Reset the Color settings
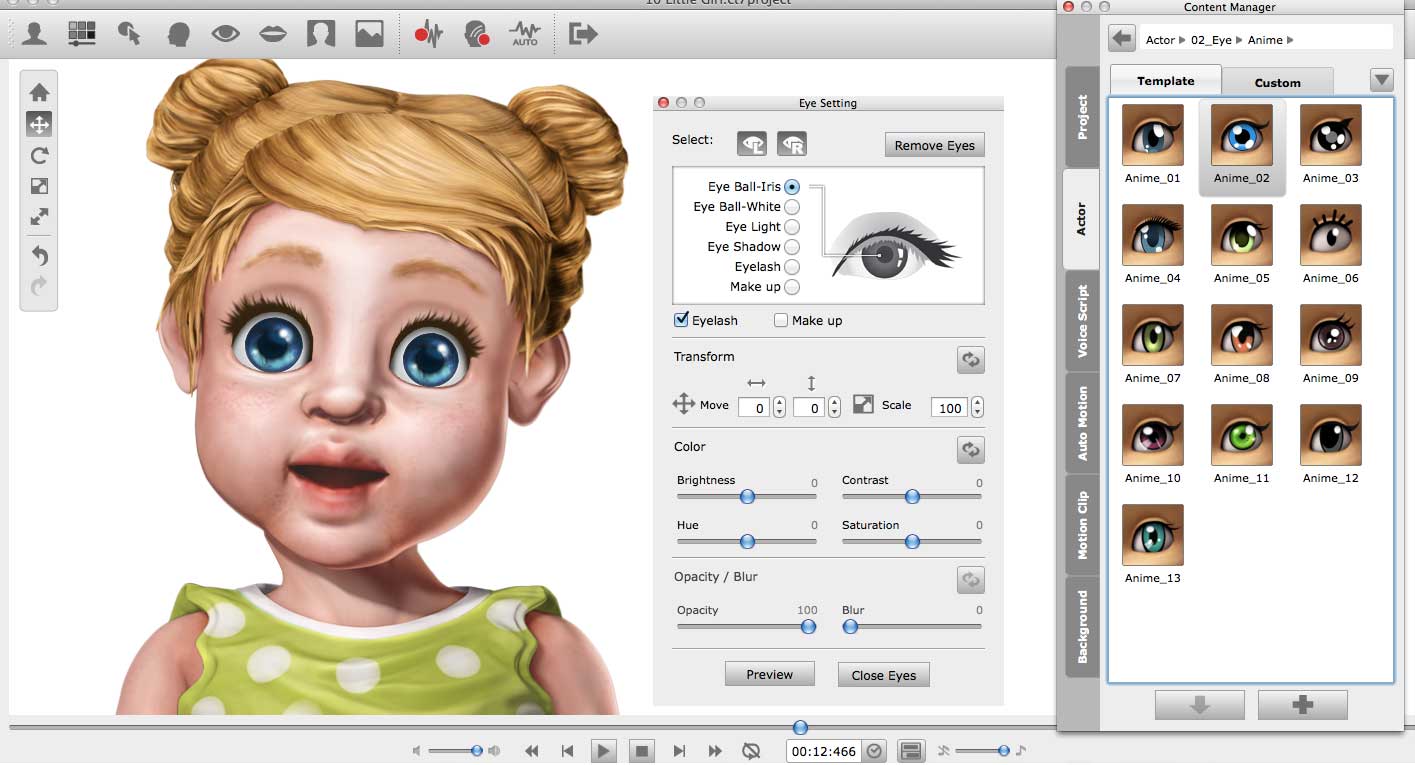Screen dimensions: 1415x765 [970, 450]
